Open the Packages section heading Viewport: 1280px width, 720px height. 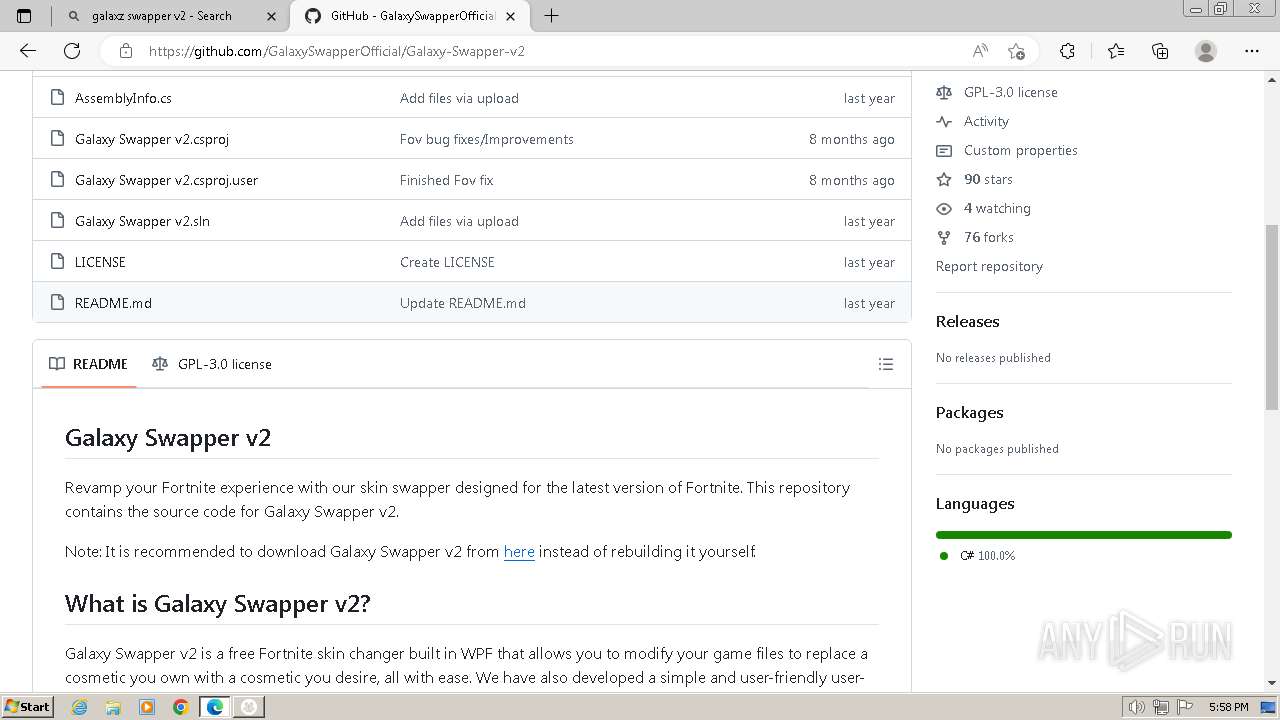click(x=969, y=412)
